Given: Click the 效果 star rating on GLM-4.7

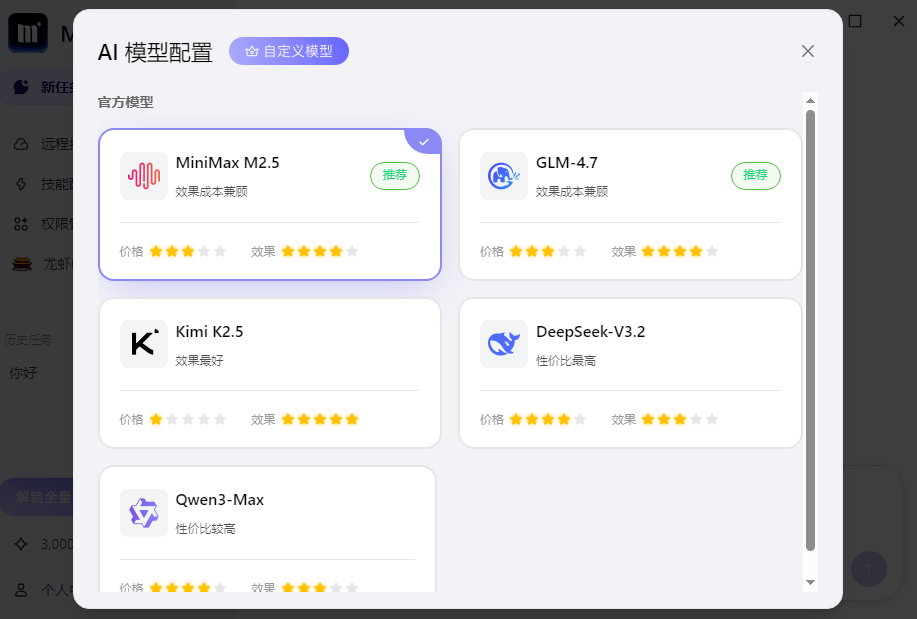Looking at the screenshot, I should point(680,252).
